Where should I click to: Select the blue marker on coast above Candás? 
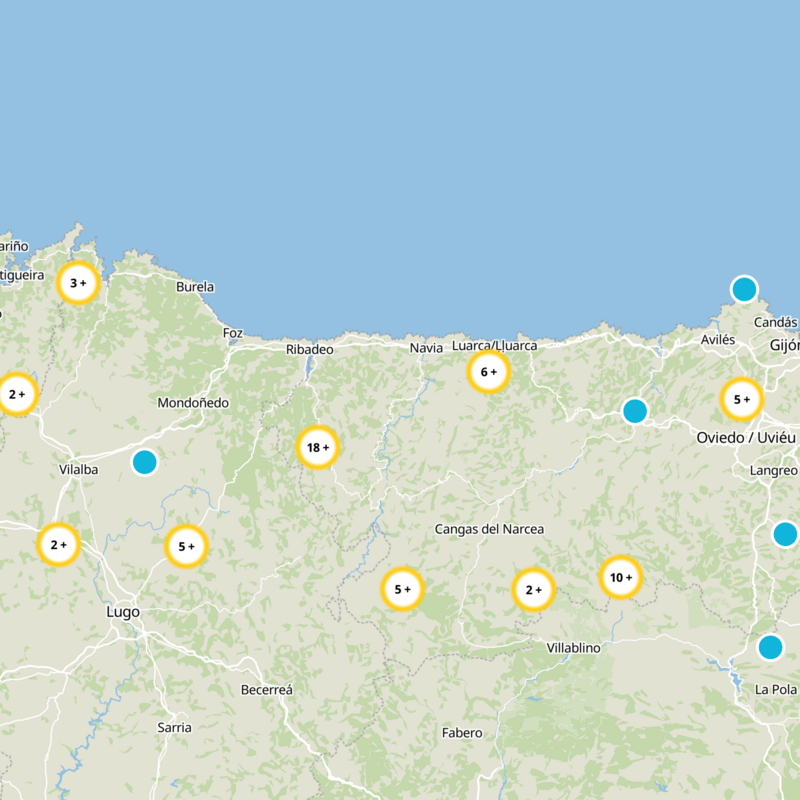pos(744,289)
